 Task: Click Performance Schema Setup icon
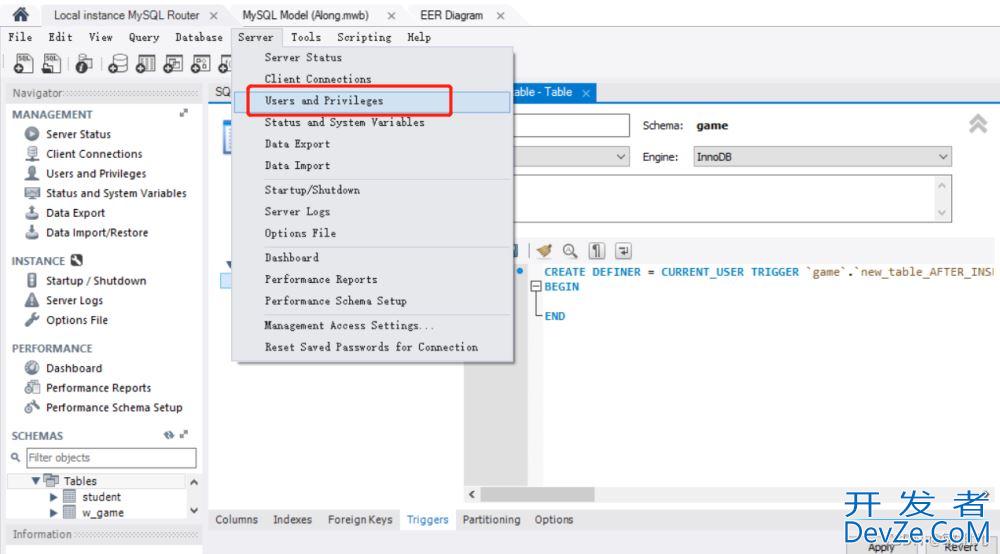32,407
